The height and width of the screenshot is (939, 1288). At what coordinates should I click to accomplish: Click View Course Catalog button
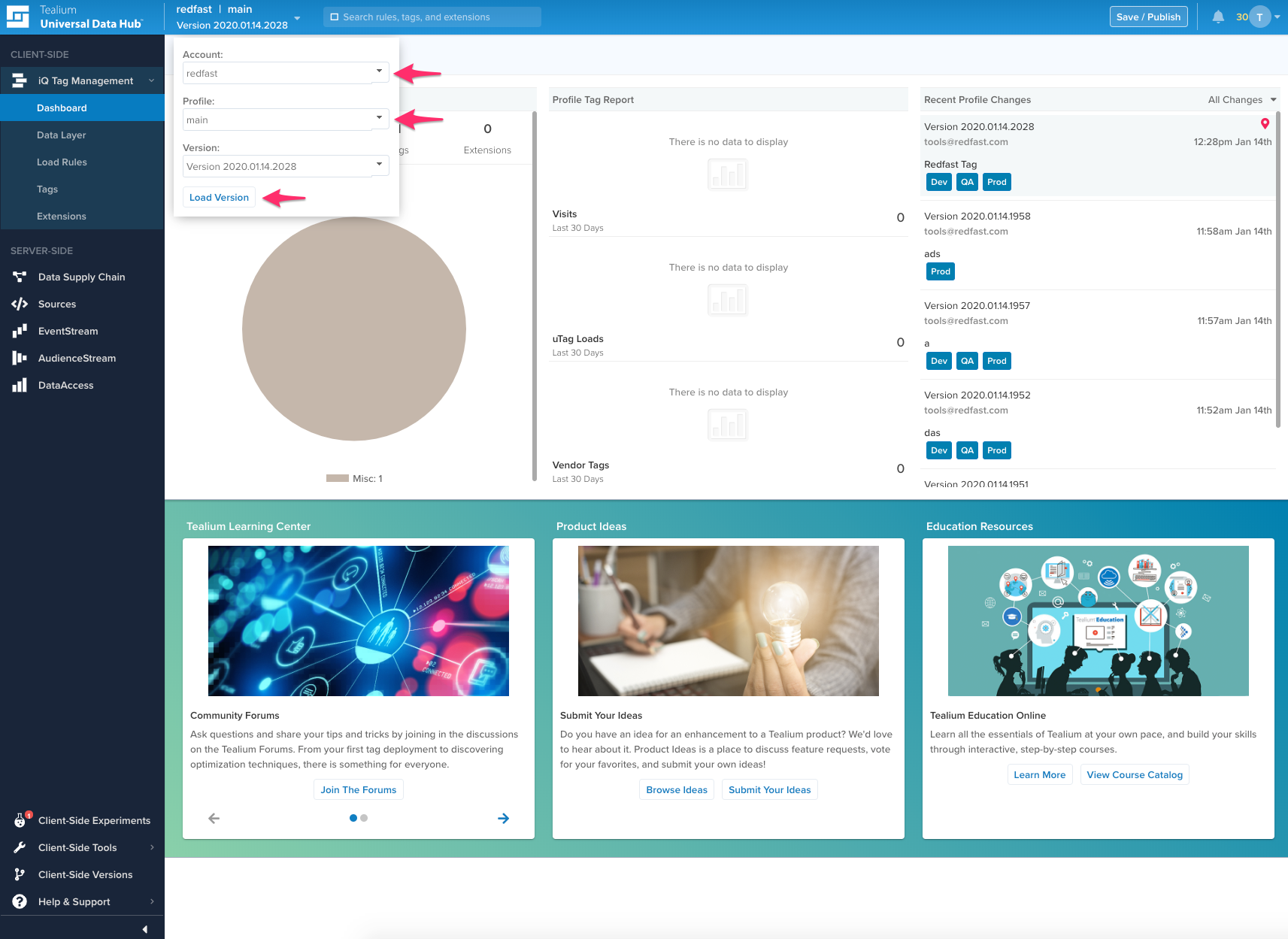click(1135, 774)
